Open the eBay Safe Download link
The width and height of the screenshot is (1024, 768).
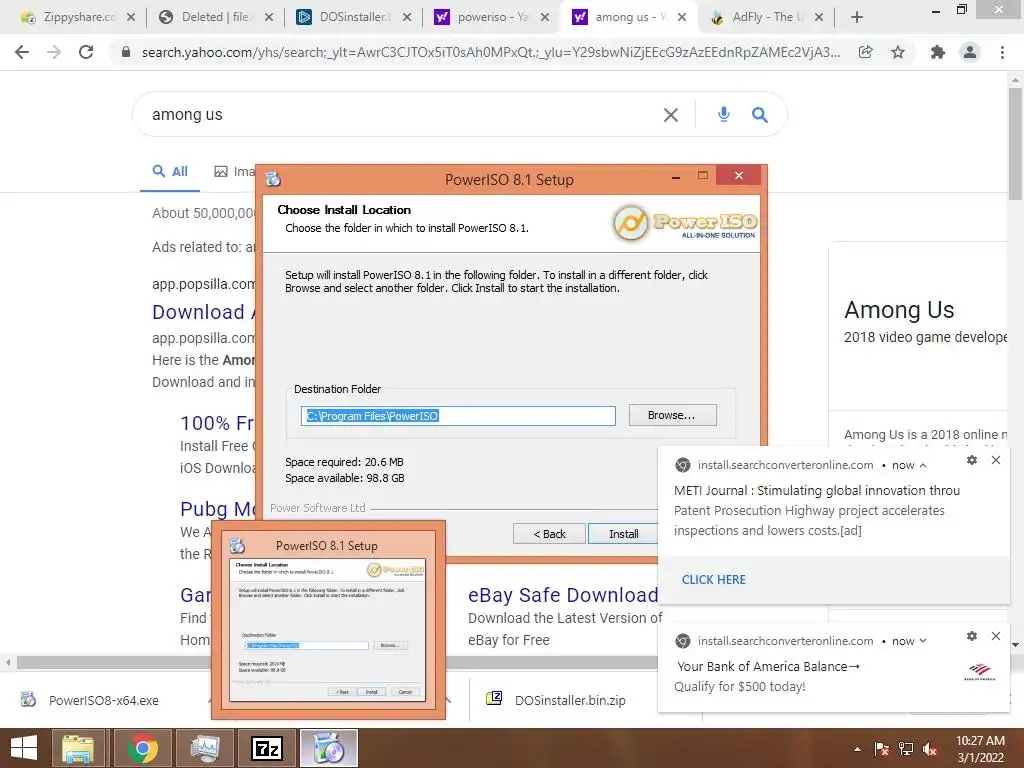click(x=562, y=595)
